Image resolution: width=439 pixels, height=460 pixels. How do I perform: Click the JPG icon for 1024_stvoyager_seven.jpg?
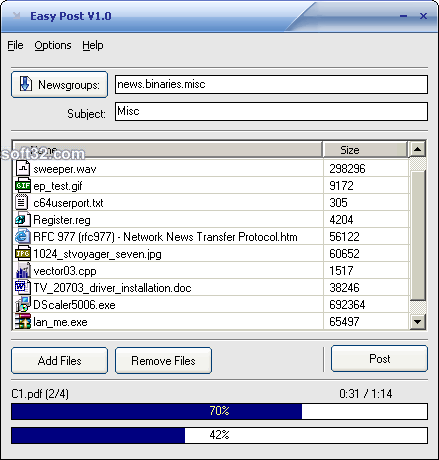coord(23,253)
